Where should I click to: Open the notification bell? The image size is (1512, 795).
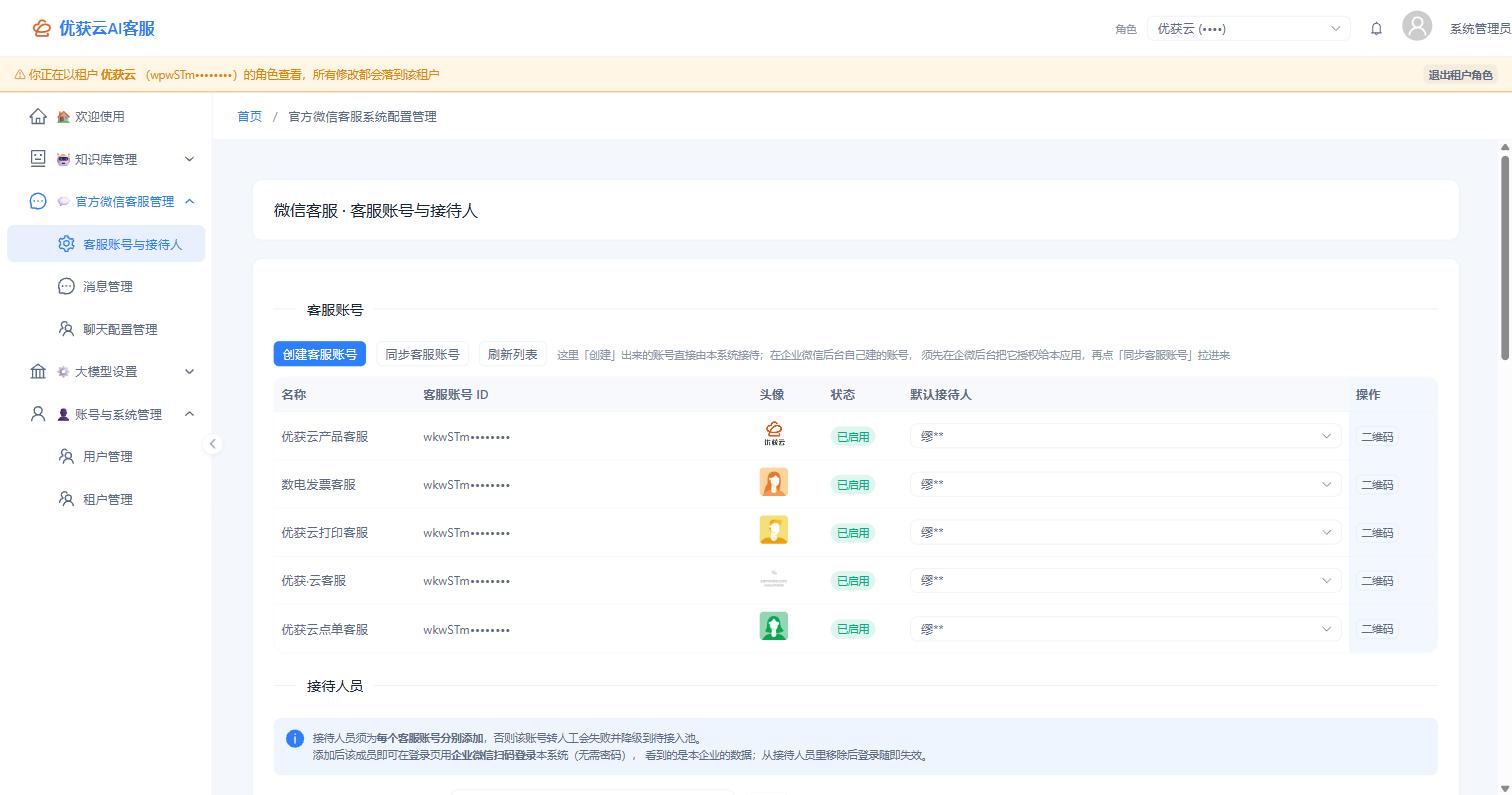[1376, 28]
